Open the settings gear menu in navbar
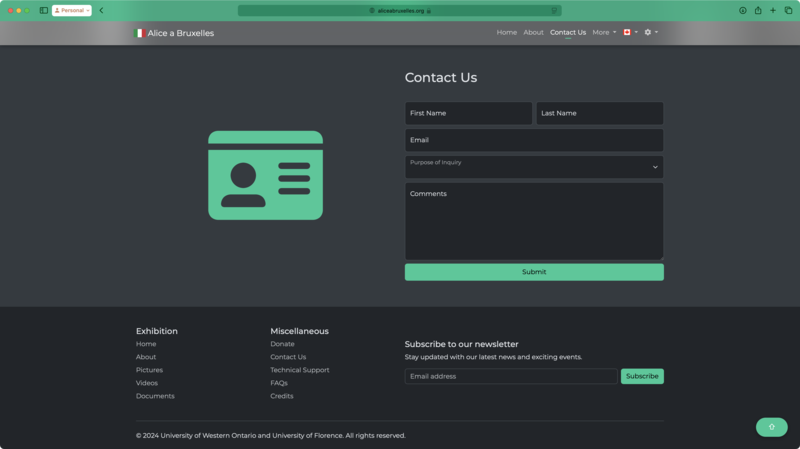800x449 pixels. (x=650, y=32)
